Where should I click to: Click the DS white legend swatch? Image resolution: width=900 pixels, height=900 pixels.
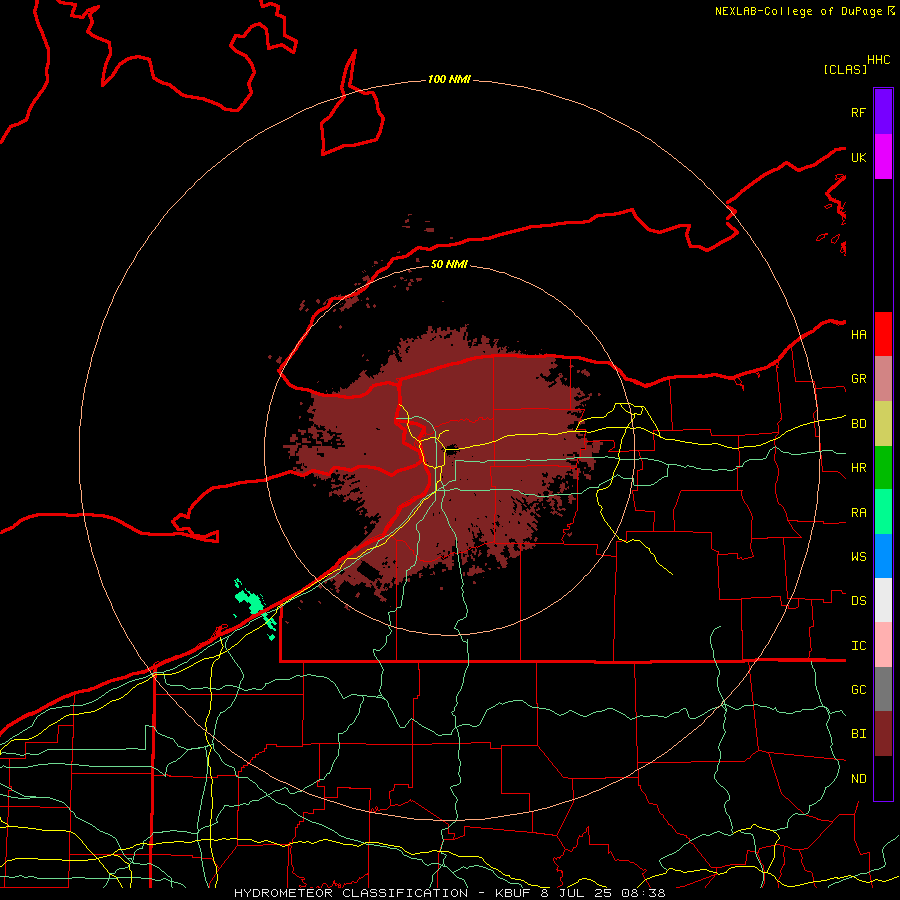coord(883,600)
